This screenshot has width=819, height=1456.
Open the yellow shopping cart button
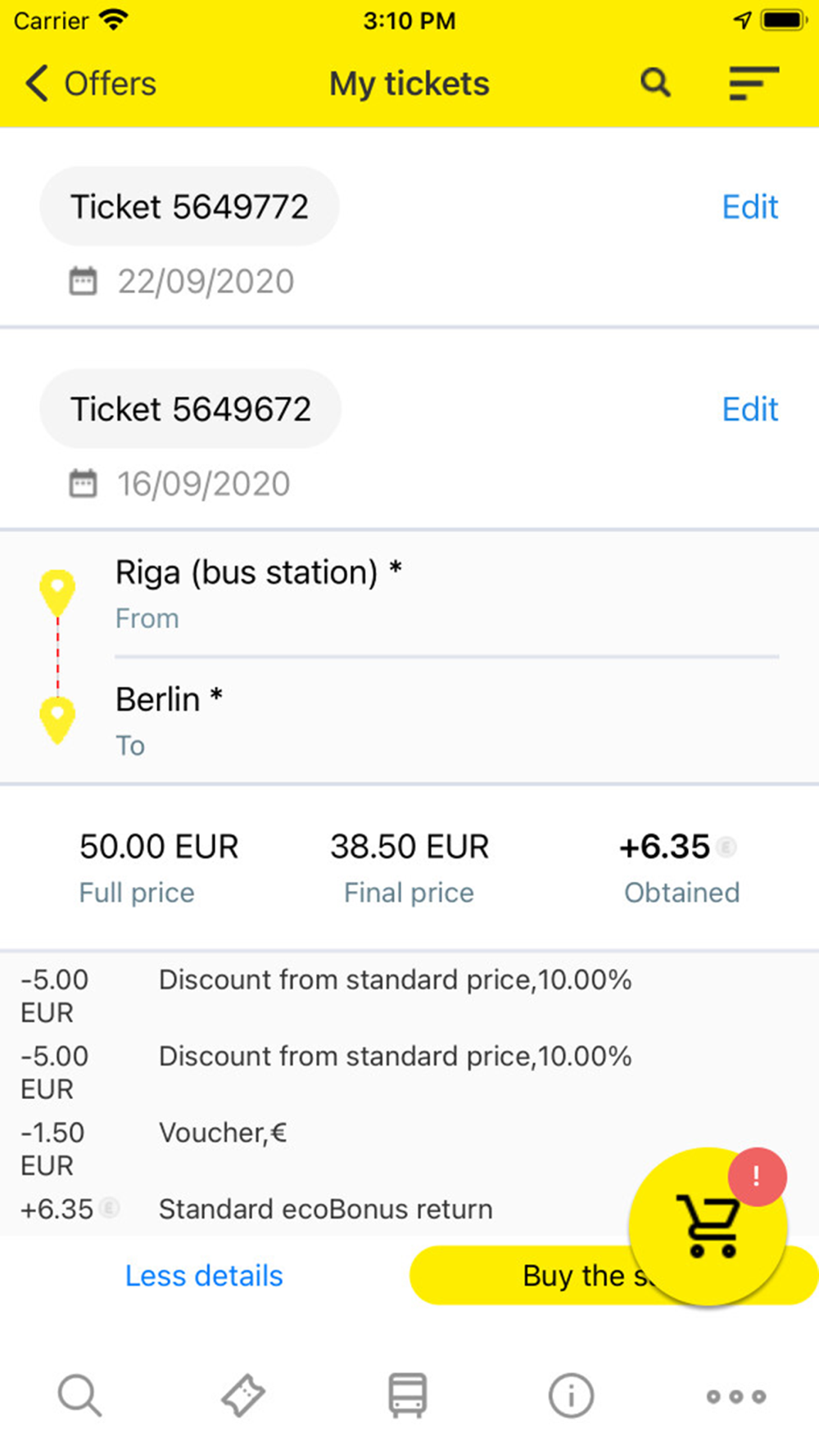706,1228
